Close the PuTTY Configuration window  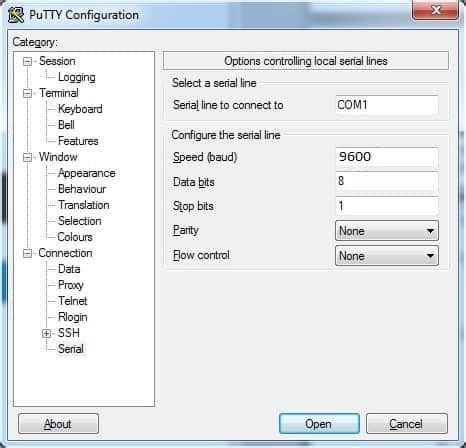[x=435, y=10]
